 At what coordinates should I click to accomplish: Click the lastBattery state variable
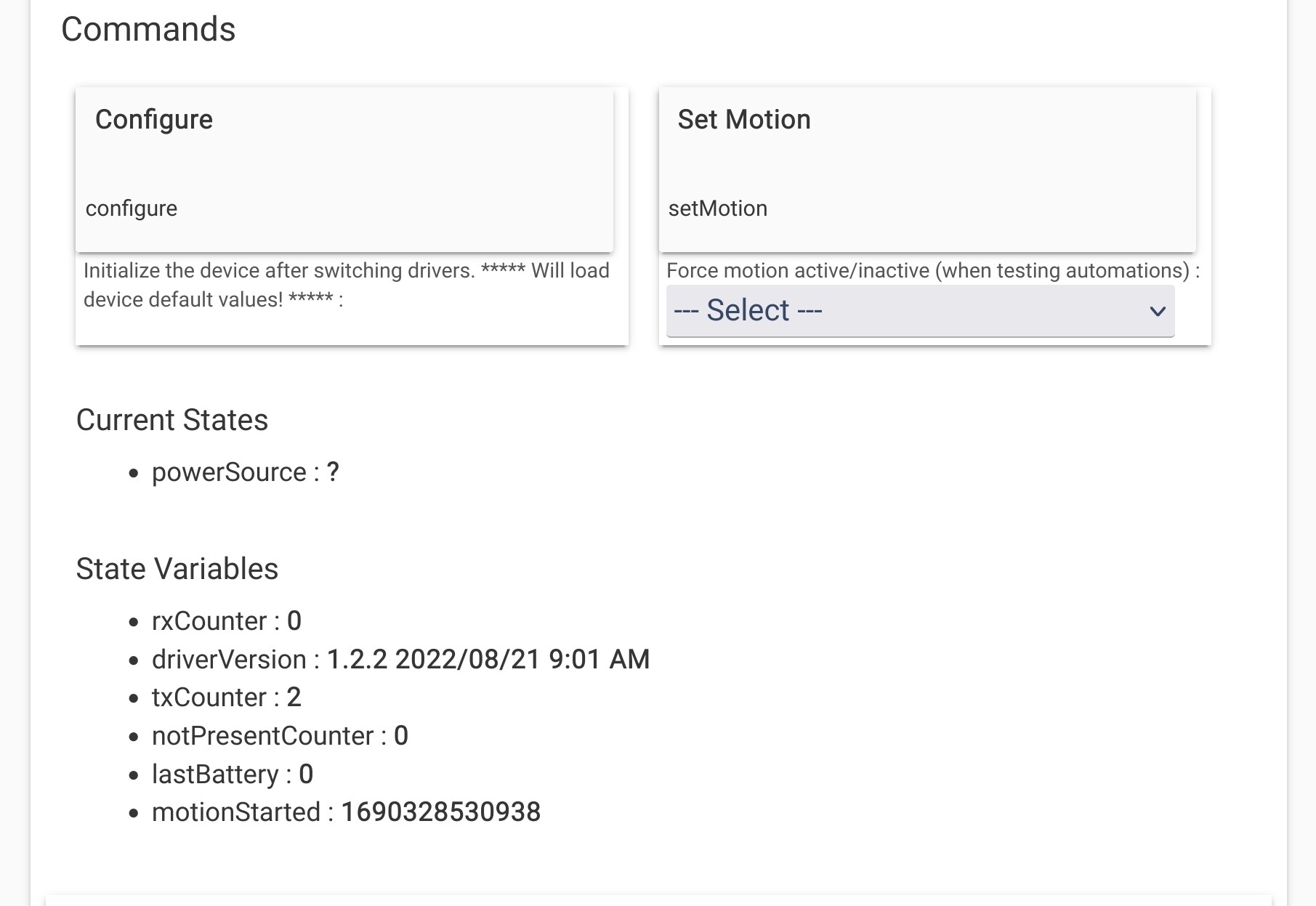pyautogui.click(x=232, y=774)
